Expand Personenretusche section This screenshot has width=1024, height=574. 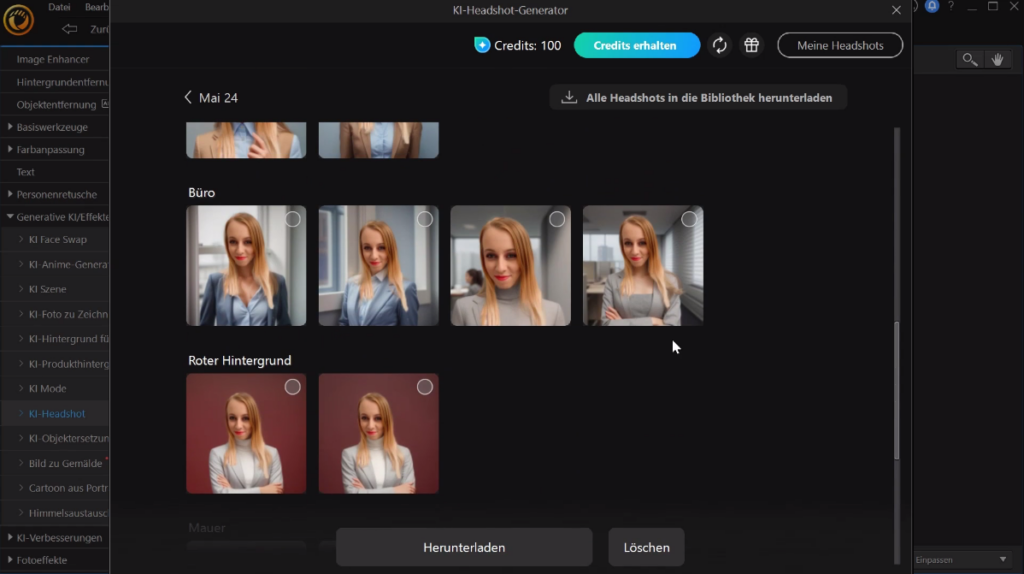pos(10,194)
